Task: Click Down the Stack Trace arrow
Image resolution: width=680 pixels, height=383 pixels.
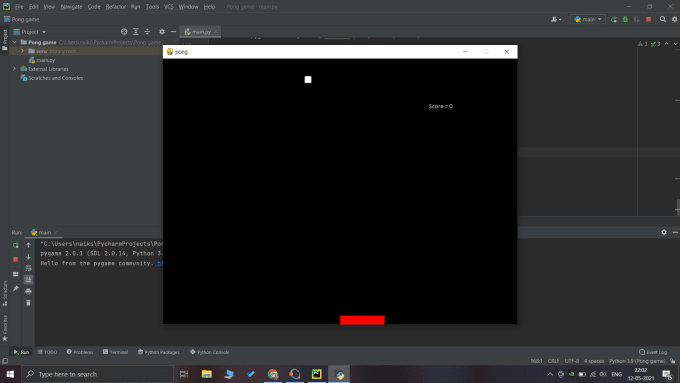Action: (28, 257)
